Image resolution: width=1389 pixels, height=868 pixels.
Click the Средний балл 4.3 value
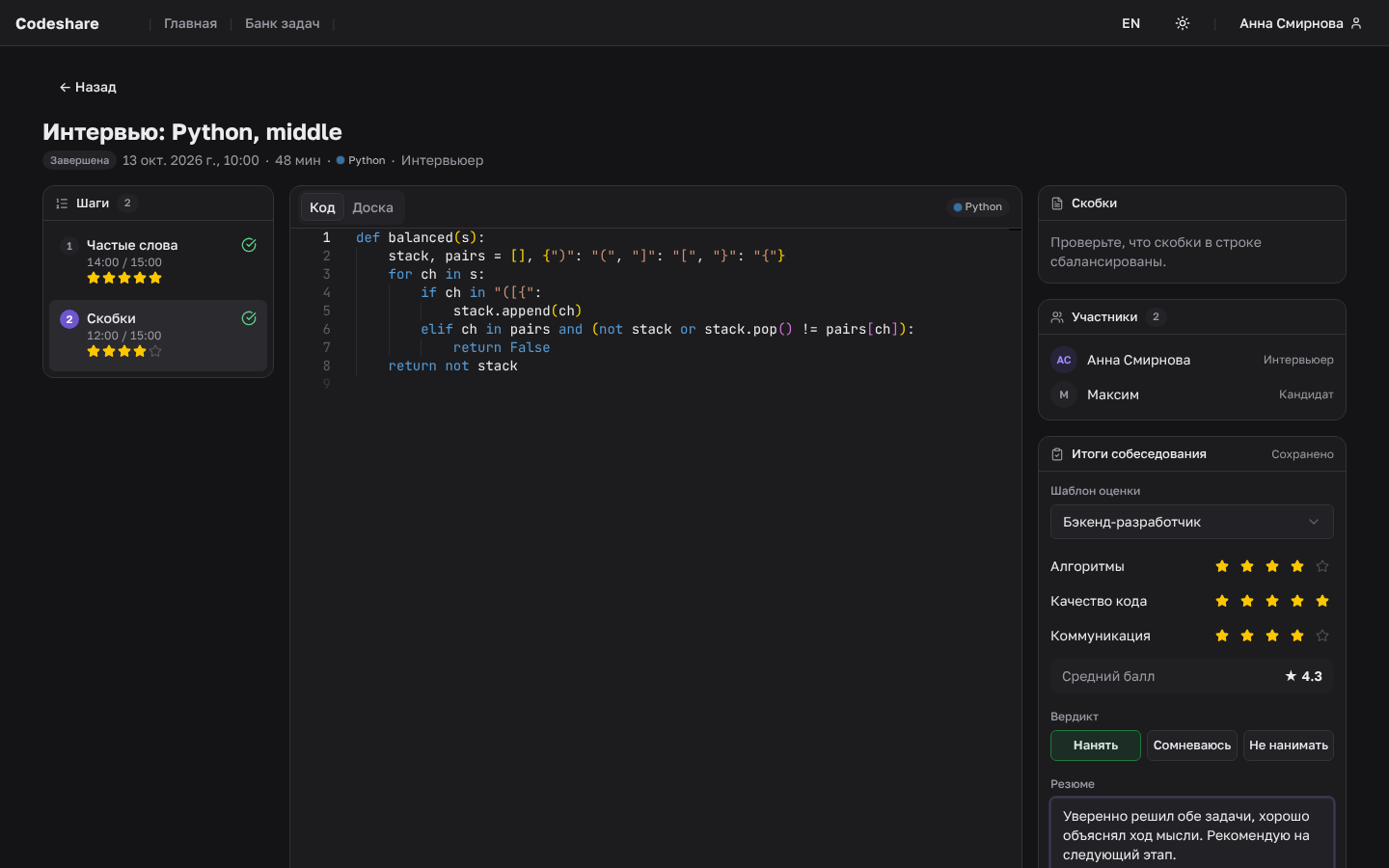click(1303, 676)
